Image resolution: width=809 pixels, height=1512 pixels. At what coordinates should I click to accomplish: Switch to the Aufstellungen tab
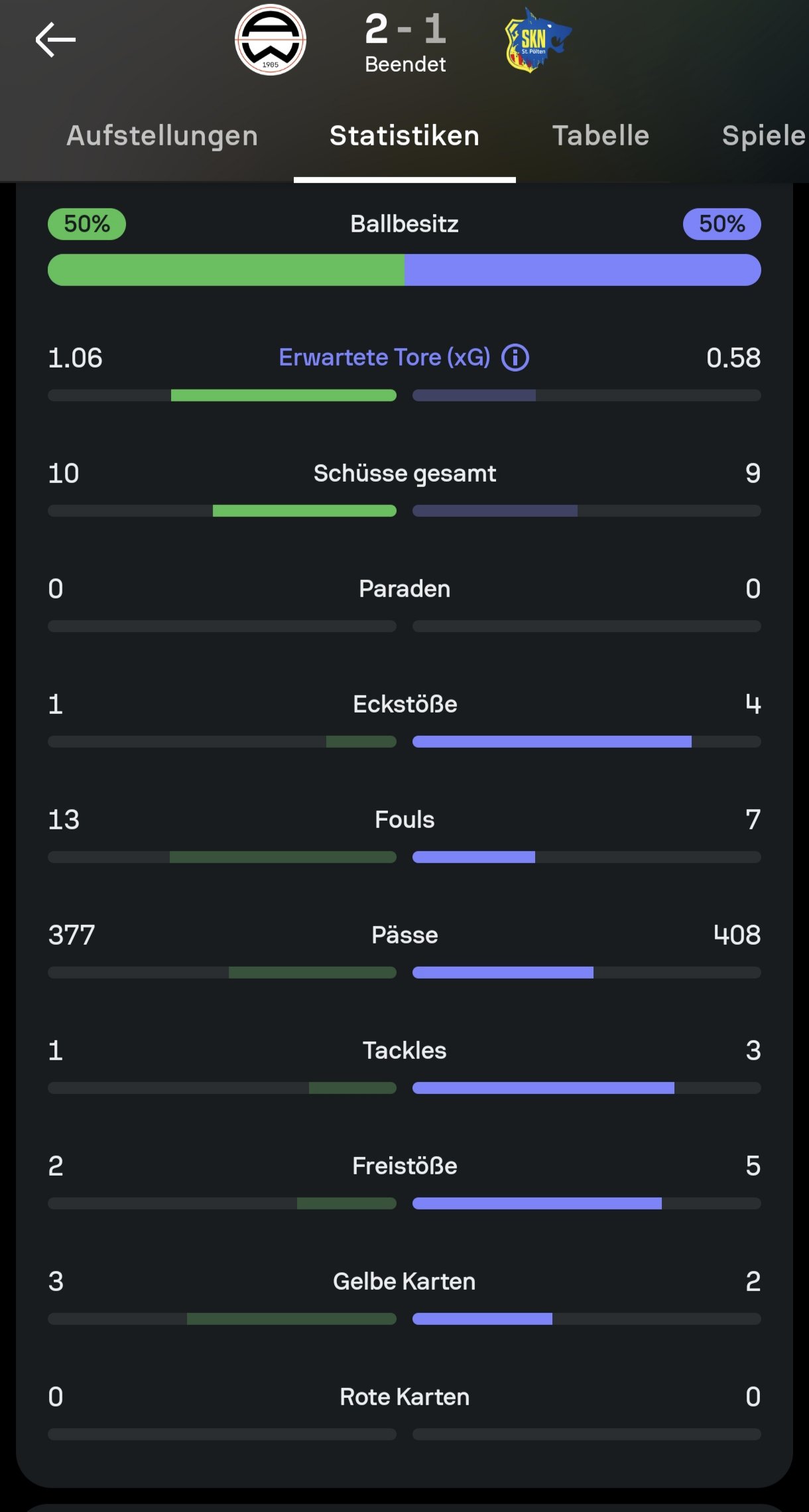(162, 136)
